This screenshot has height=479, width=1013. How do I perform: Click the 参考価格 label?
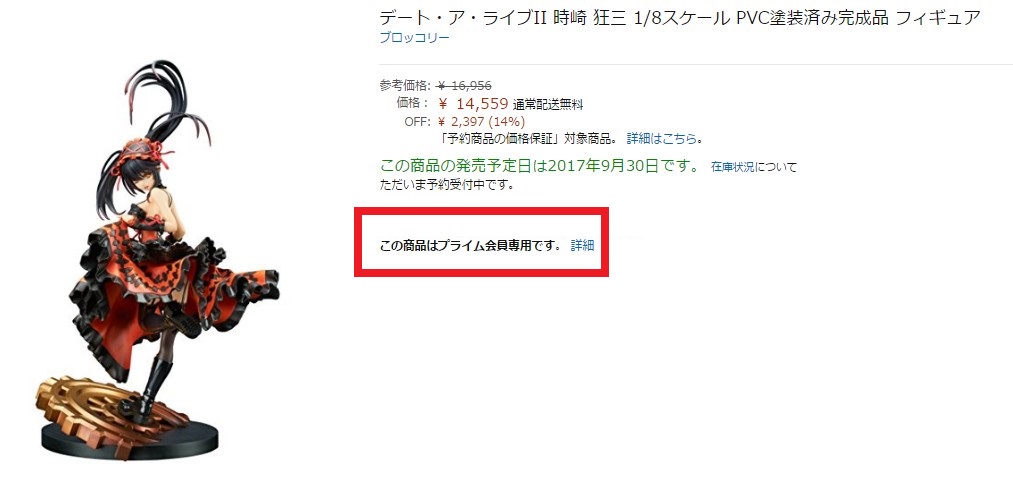point(403,85)
